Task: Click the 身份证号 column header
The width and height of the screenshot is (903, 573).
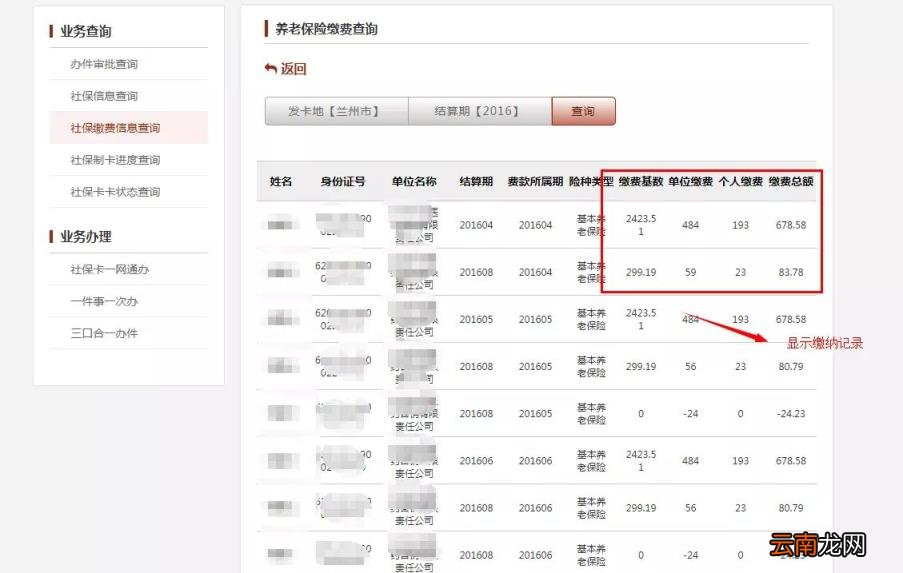Action: 343,181
